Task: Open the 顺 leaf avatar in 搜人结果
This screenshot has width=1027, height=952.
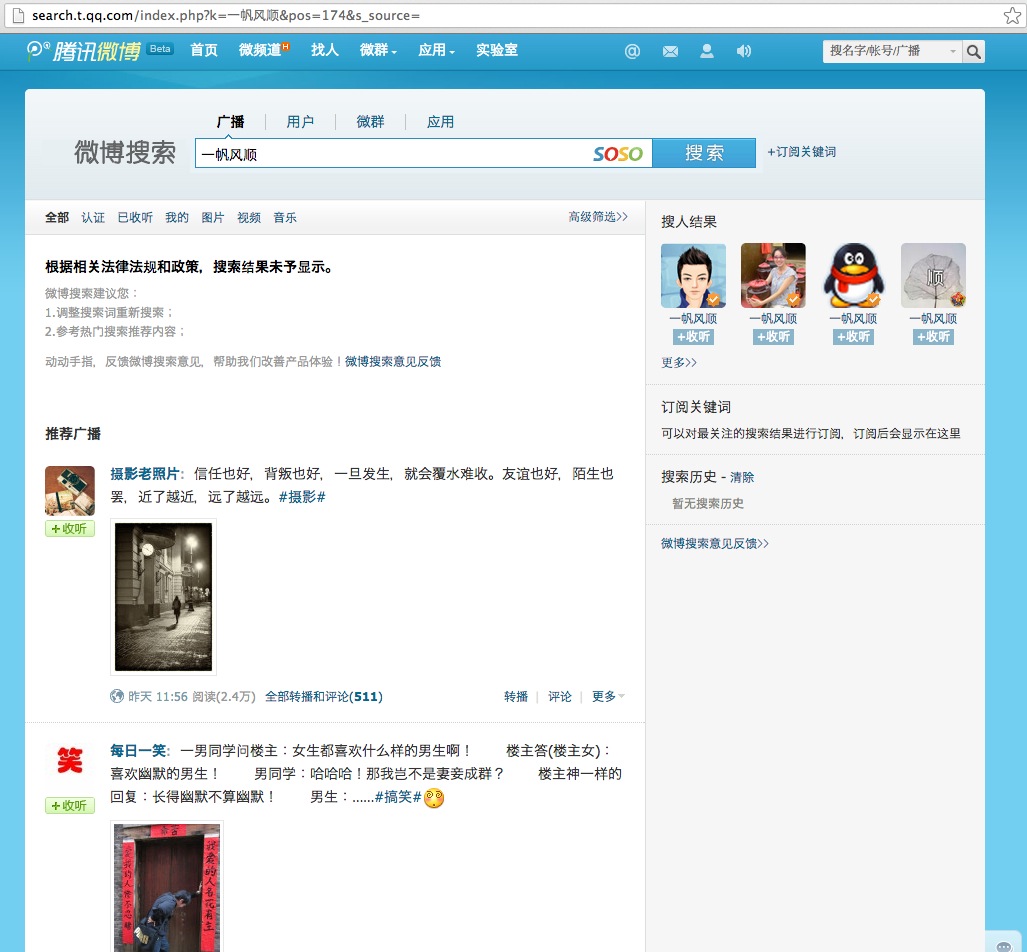Action: [933, 275]
